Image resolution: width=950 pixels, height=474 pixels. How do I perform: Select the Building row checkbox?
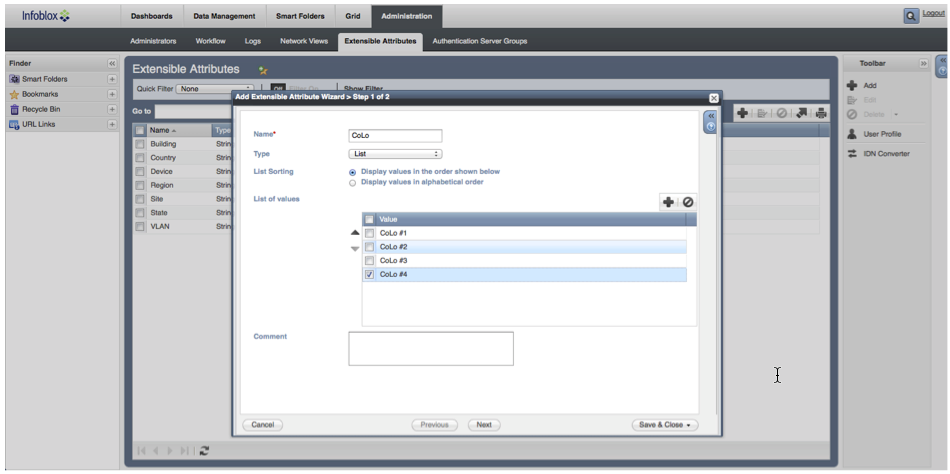pyautogui.click(x=140, y=144)
